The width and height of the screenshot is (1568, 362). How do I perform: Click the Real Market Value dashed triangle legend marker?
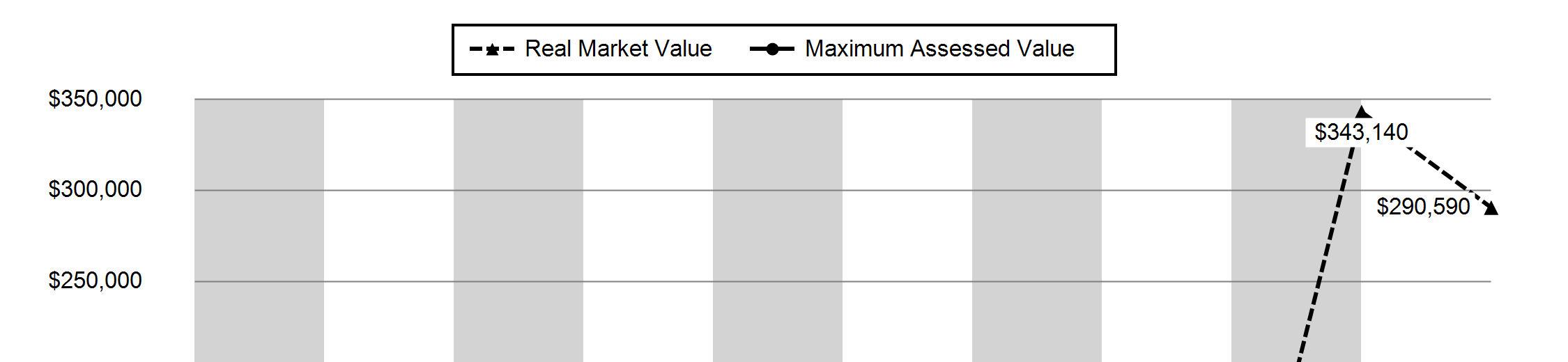click(x=492, y=49)
